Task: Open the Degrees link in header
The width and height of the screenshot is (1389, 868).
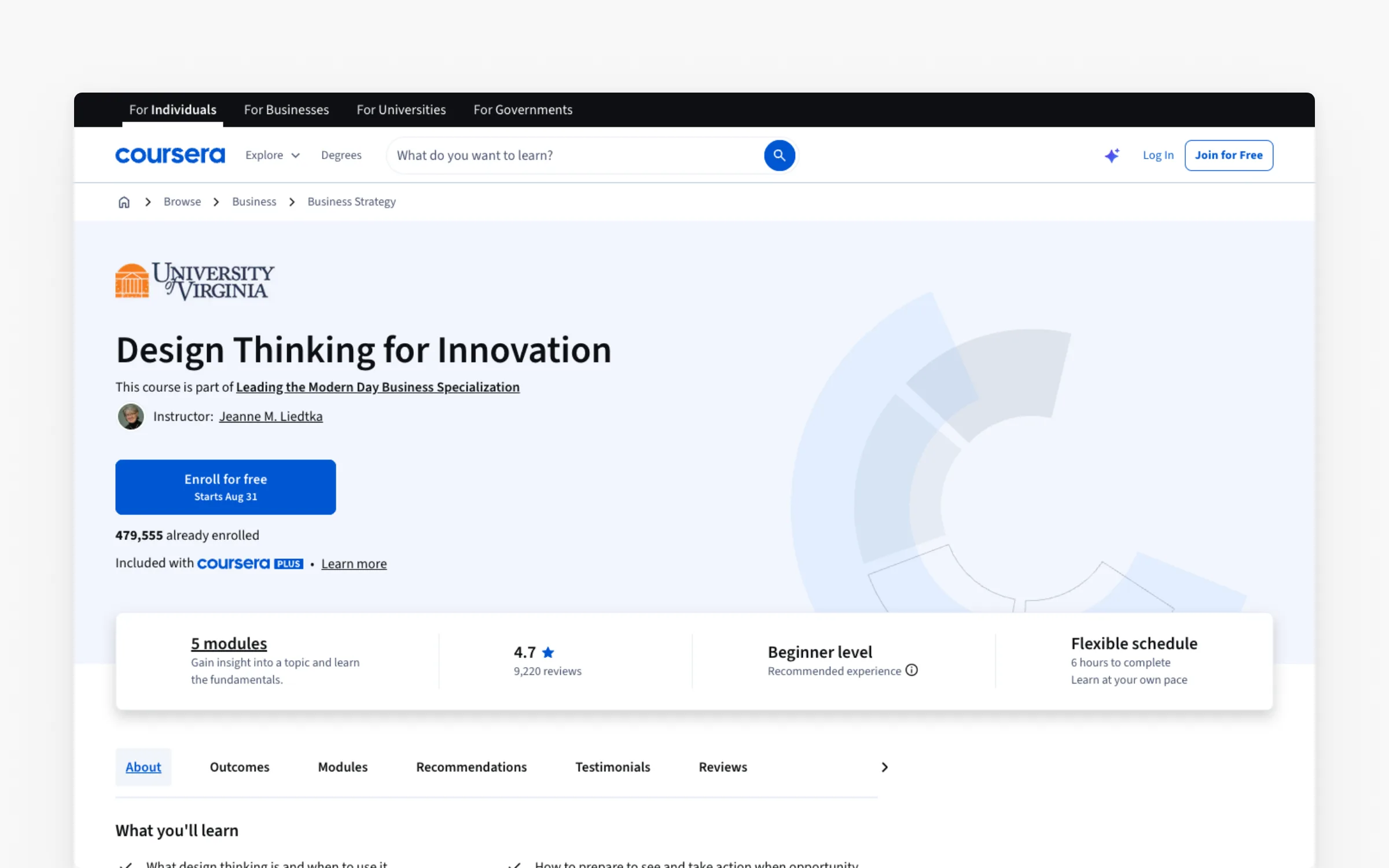Action: coord(341,155)
